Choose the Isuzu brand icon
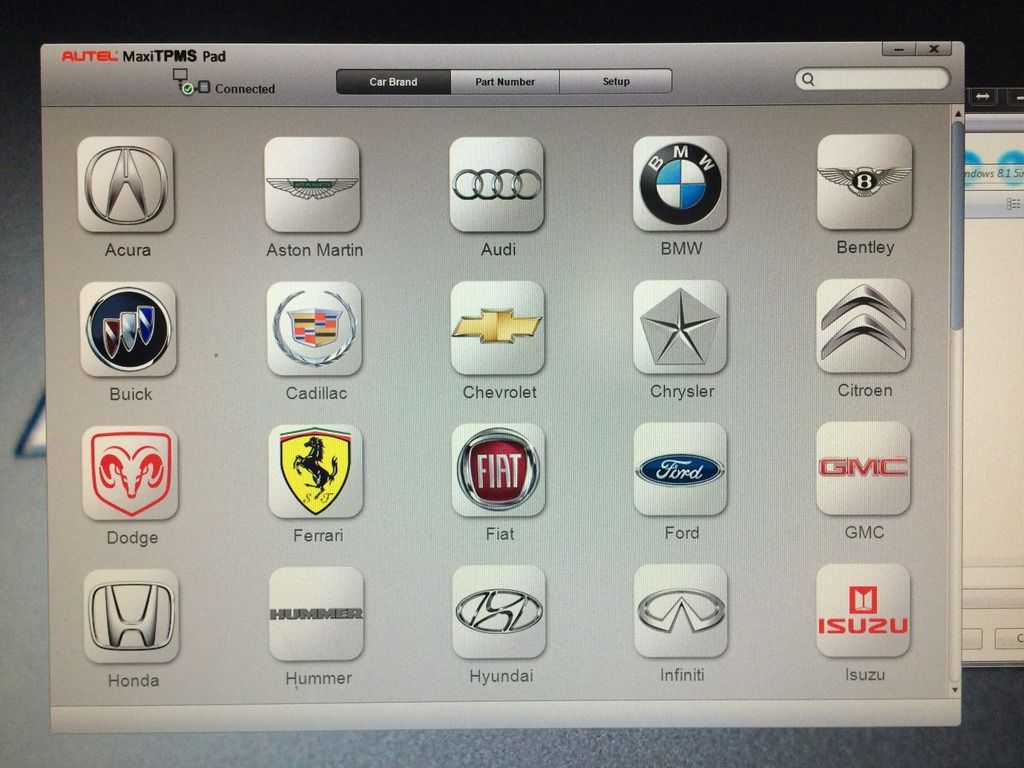This screenshot has height=768, width=1024. click(x=863, y=611)
